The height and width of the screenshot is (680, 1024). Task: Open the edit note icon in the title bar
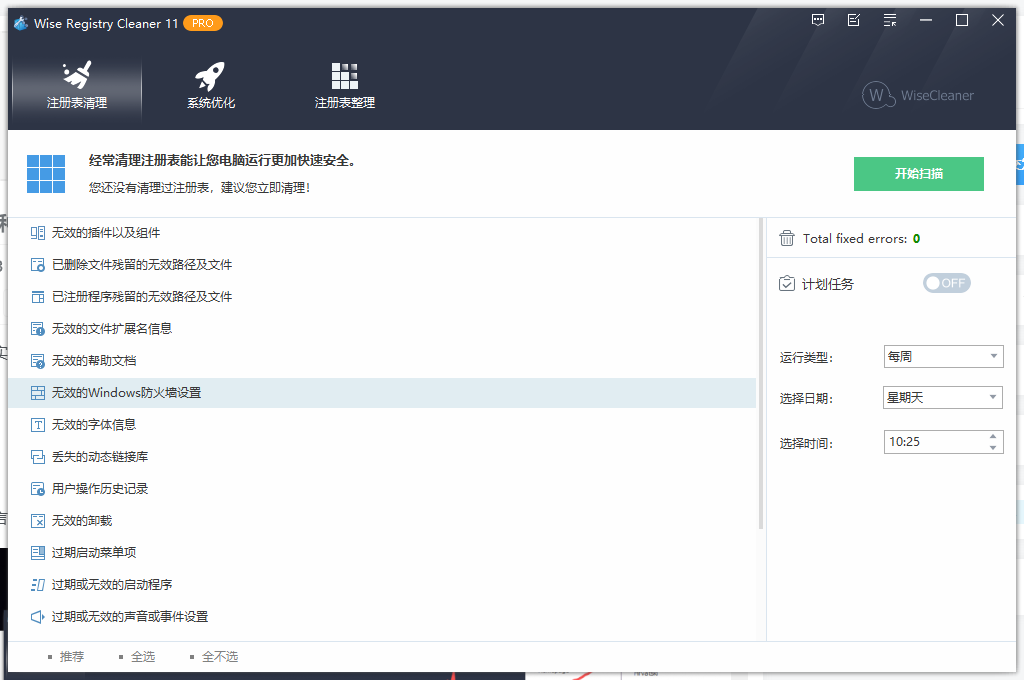click(x=854, y=20)
